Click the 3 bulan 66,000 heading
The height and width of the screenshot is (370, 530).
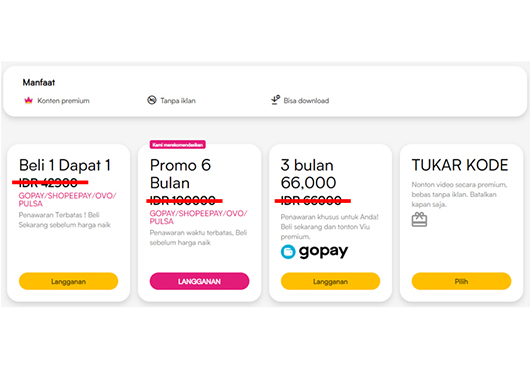308,174
